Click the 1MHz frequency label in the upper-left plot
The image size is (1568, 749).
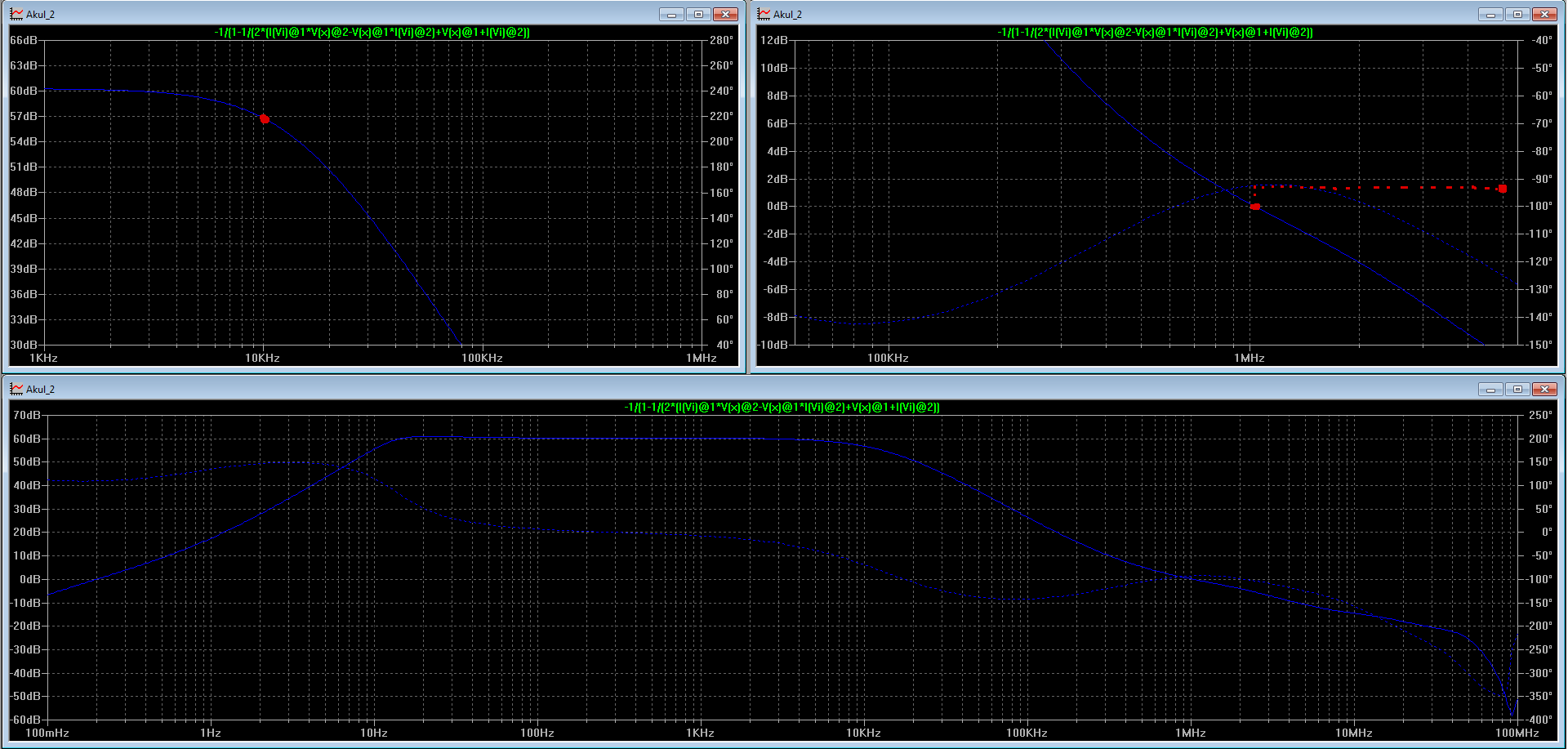702,358
